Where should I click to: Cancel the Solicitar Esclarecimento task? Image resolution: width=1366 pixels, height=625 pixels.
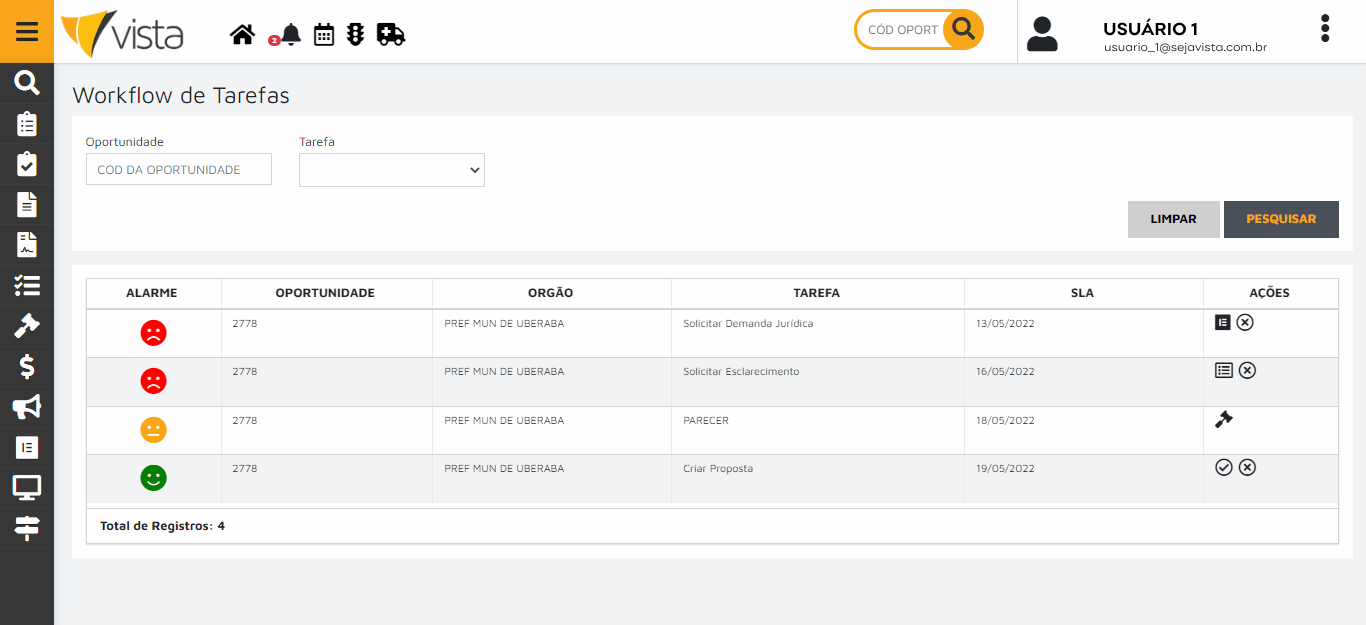1247,370
